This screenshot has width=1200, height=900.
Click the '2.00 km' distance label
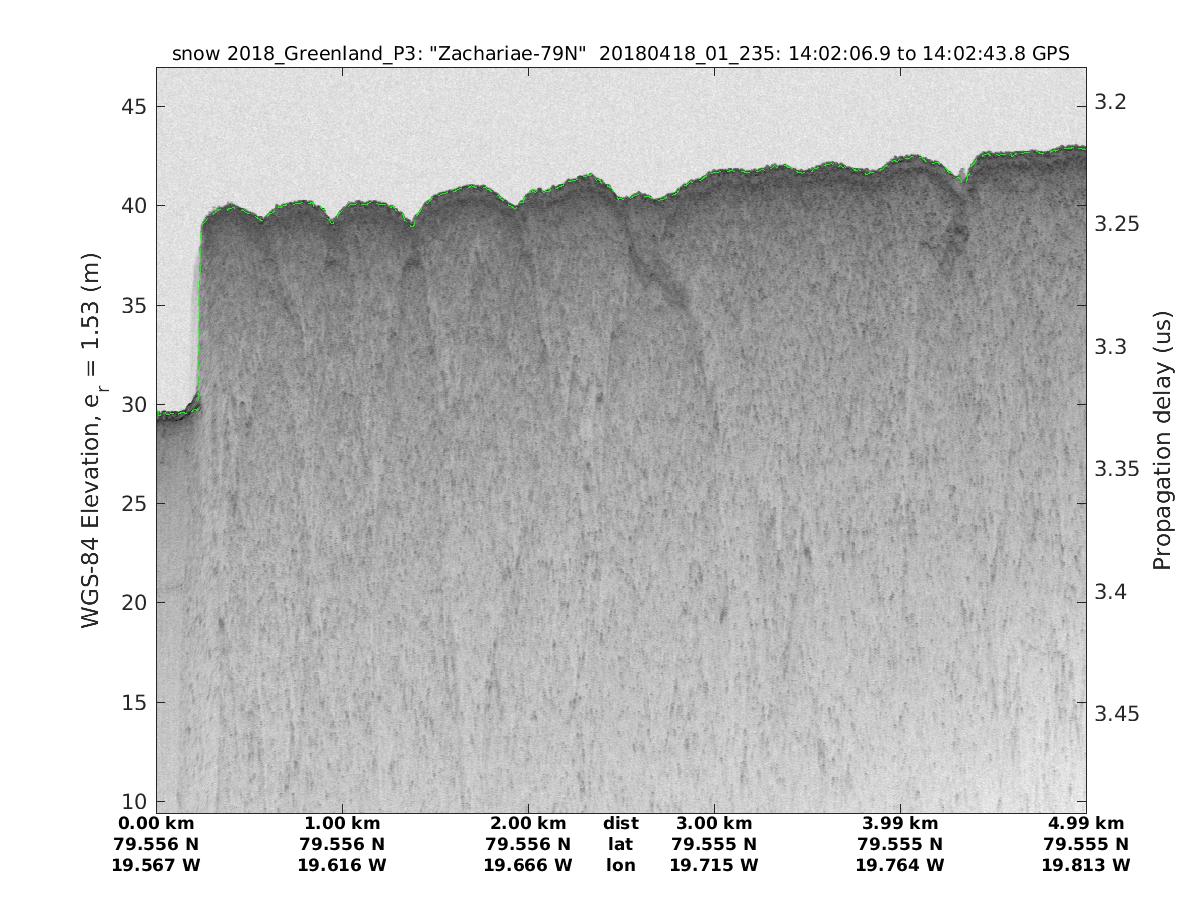[x=528, y=823]
